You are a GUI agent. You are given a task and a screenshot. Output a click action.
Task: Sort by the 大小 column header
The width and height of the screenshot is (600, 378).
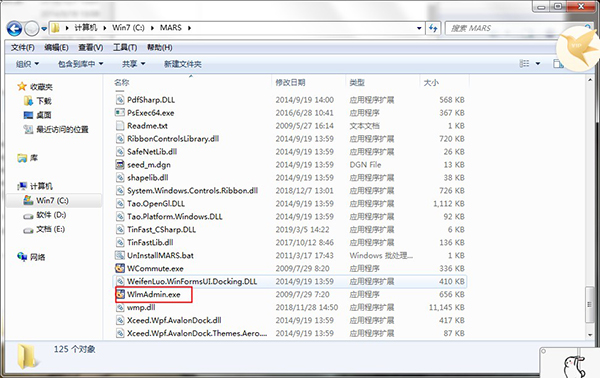point(431,82)
